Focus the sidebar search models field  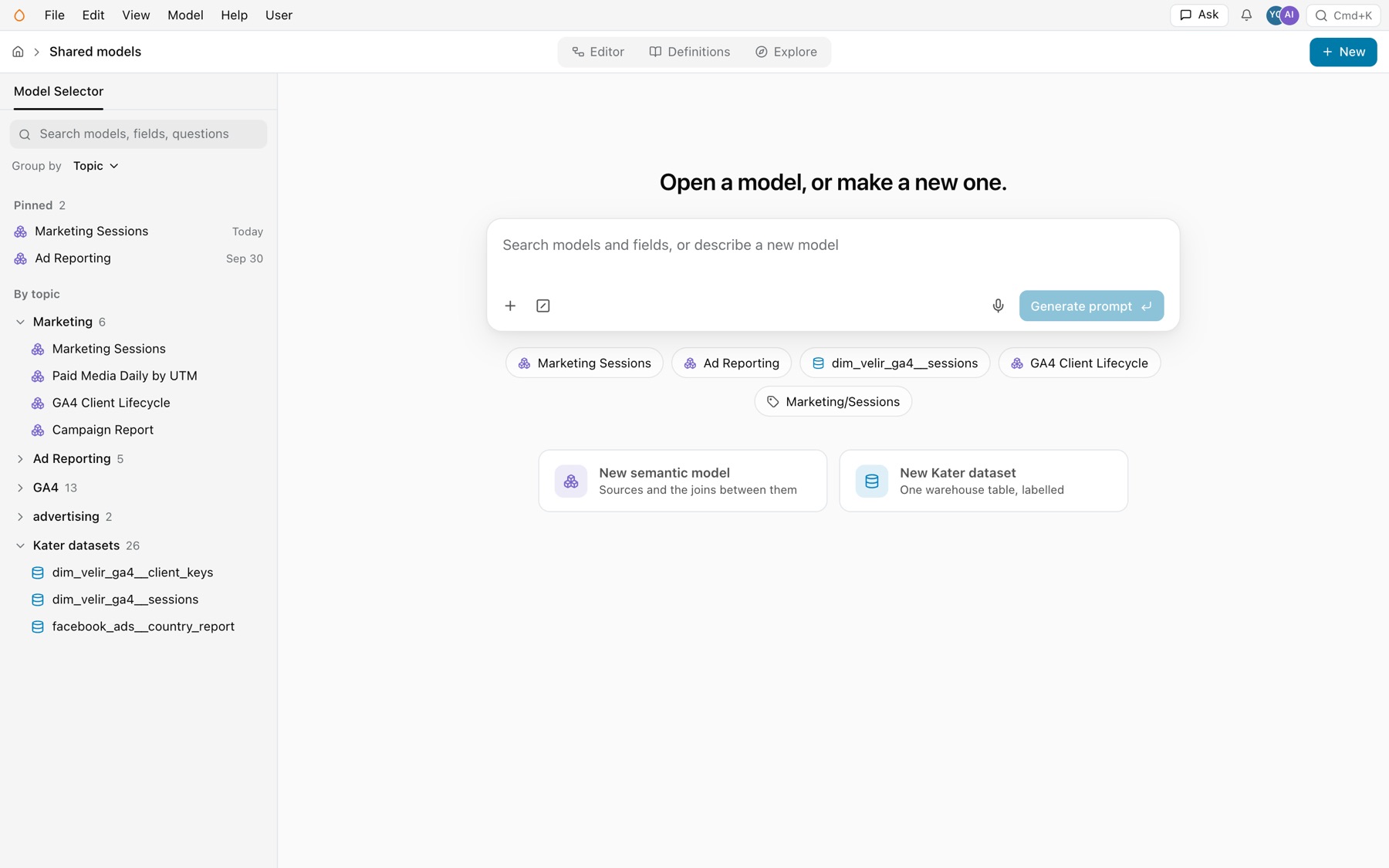pos(139,134)
